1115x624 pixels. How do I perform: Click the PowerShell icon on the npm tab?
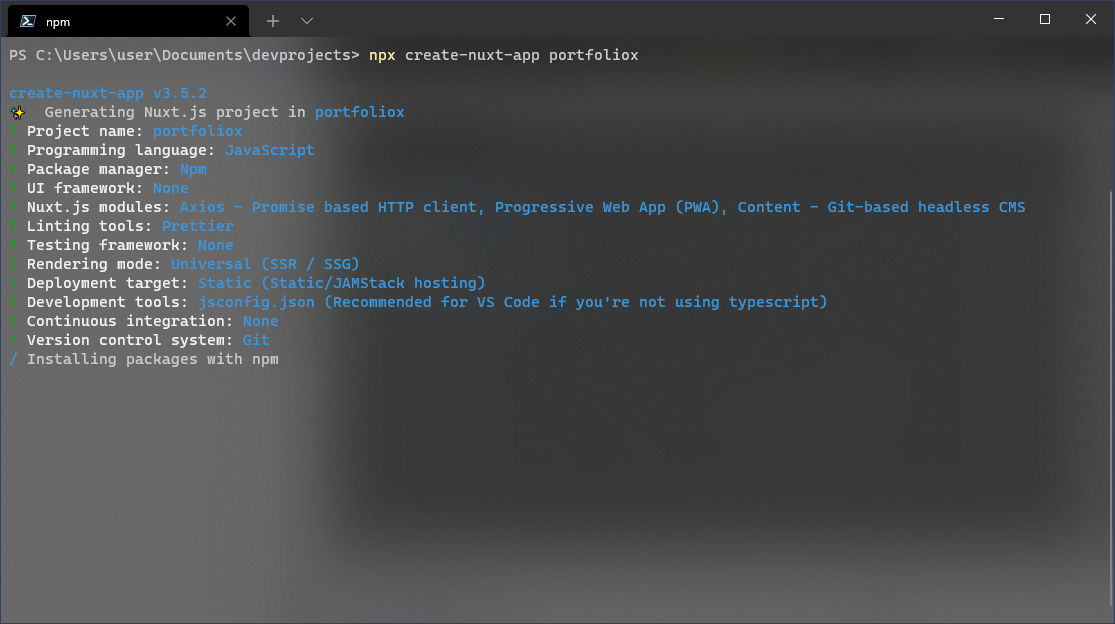click(x=28, y=20)
